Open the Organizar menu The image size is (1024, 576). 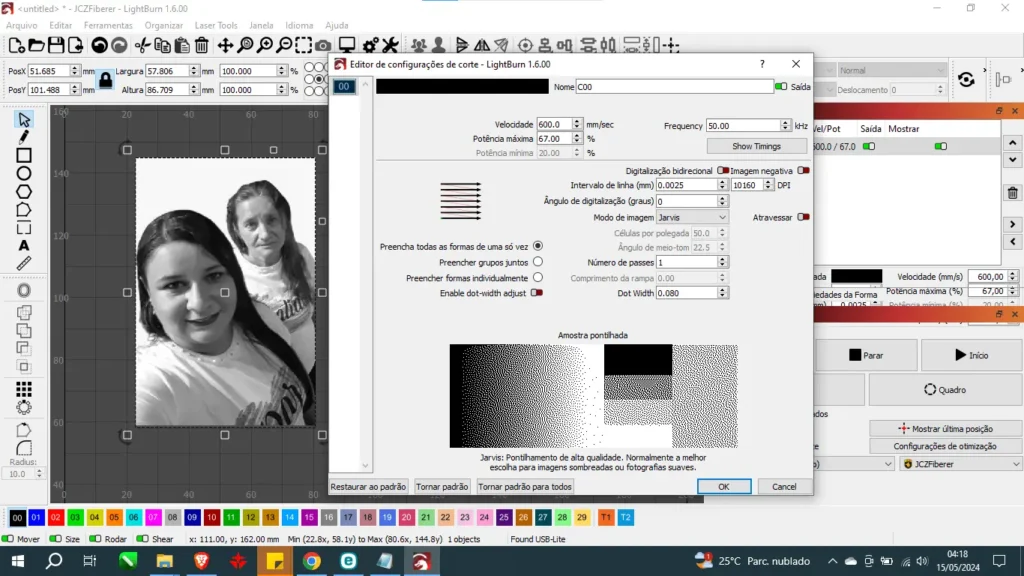pos(164,25)
